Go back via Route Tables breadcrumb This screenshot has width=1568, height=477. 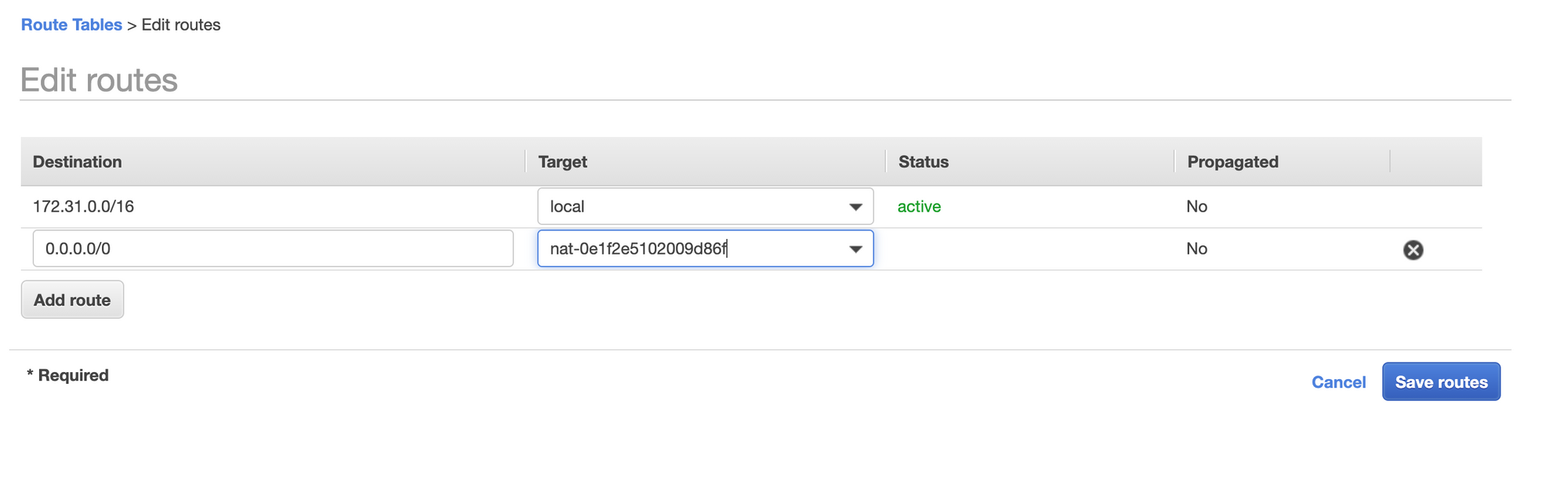[x=71, y=25]
